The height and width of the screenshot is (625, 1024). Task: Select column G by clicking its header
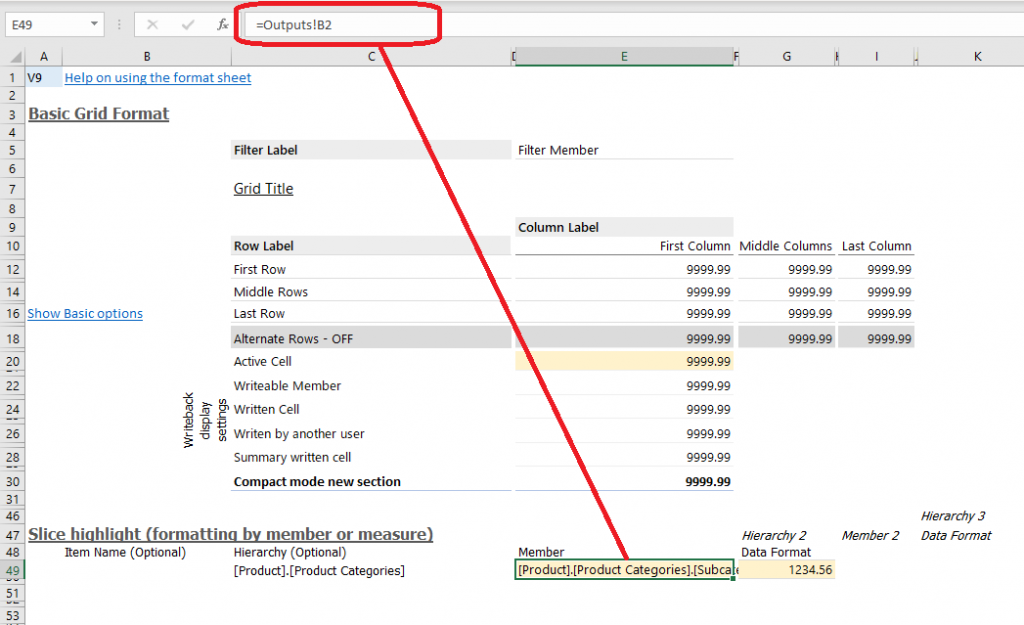click(x=786, y=57)
